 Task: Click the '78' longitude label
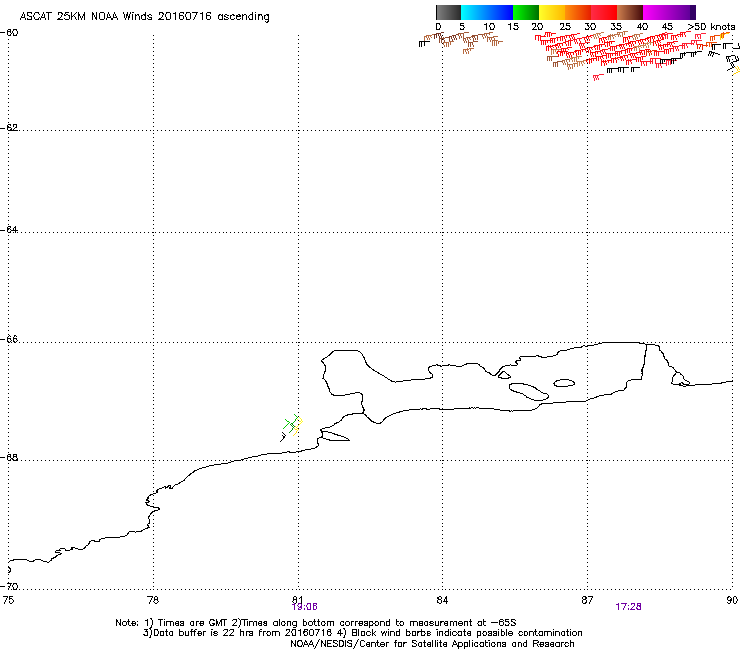[x=153, y=600]
